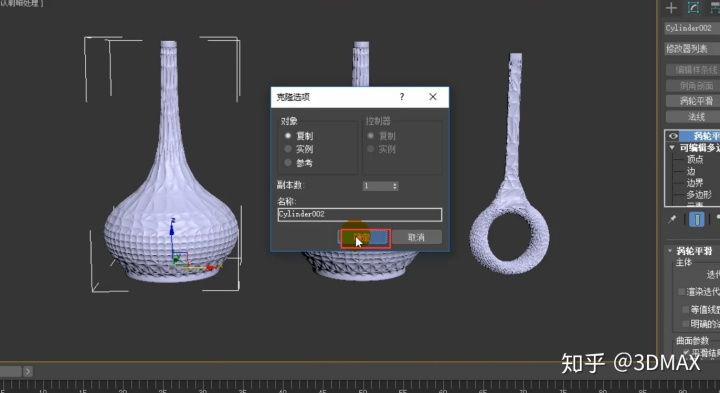Click the selected vase model with the transform gizmo
720x393 pixels.
pyautogui.click(x=170, y=184)
